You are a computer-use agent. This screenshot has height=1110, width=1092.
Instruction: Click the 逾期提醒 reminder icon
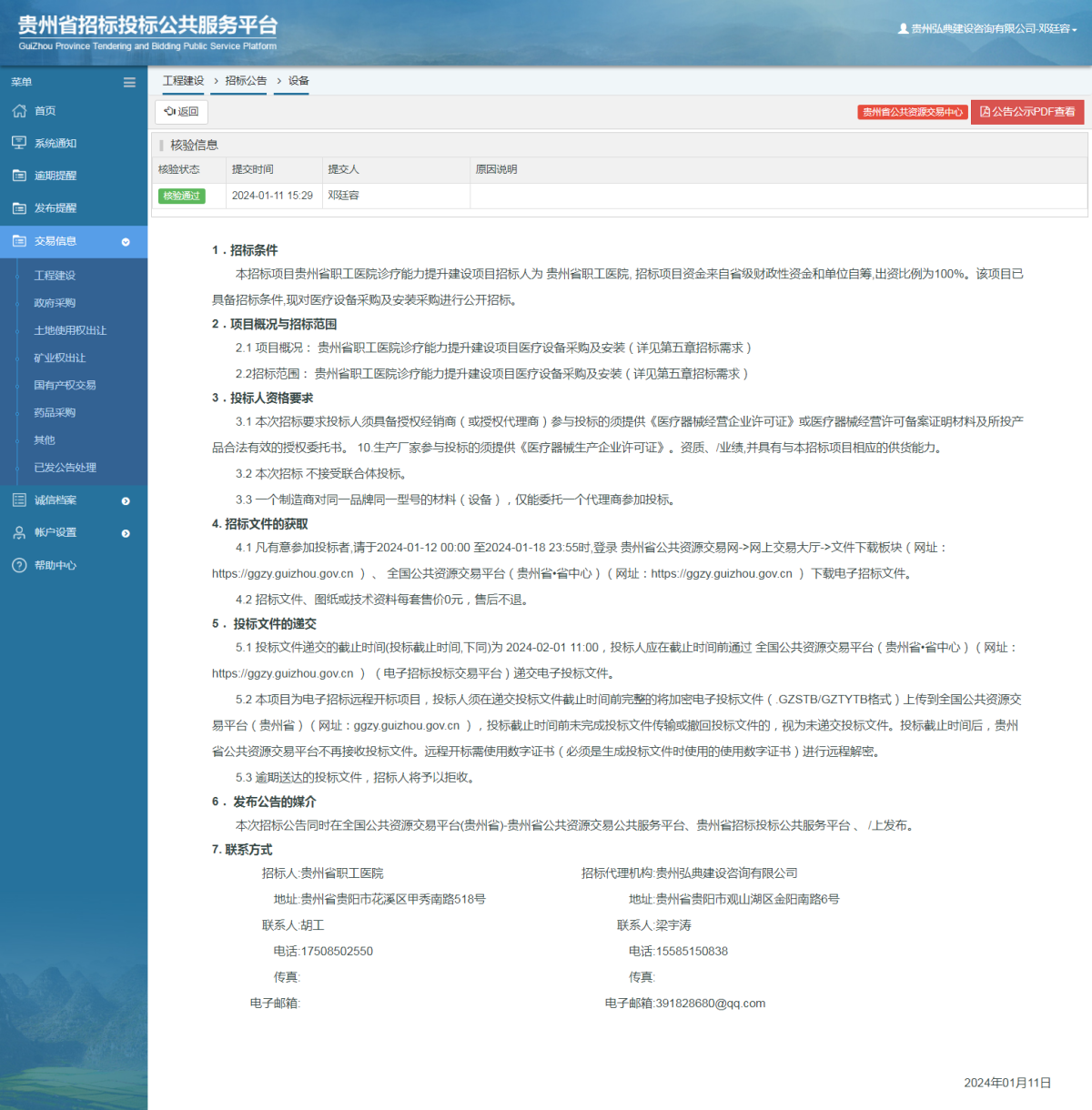coord(18,175)
